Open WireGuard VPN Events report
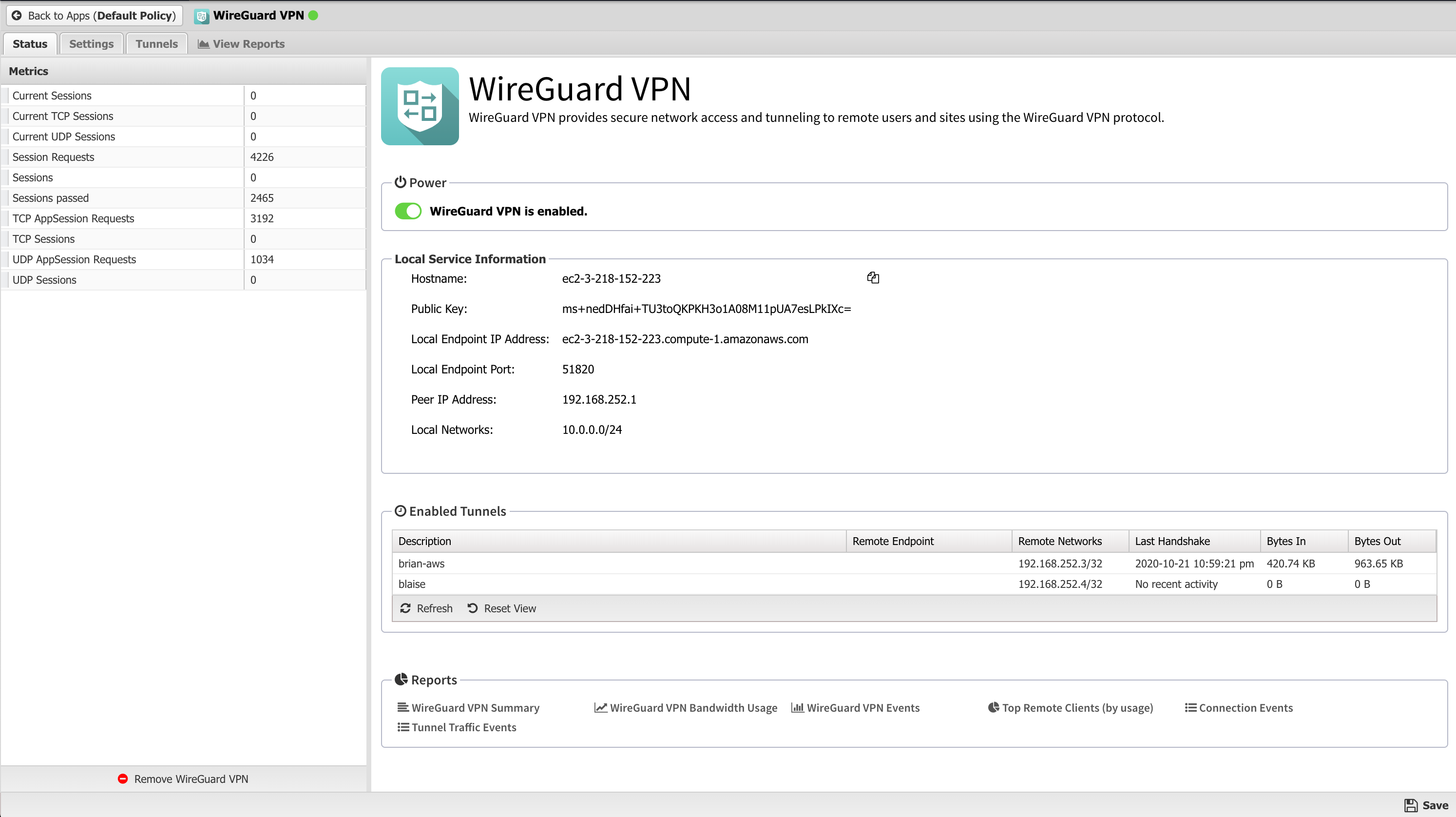Viewport: 1456px width, 817px height. tap(856, 707)
